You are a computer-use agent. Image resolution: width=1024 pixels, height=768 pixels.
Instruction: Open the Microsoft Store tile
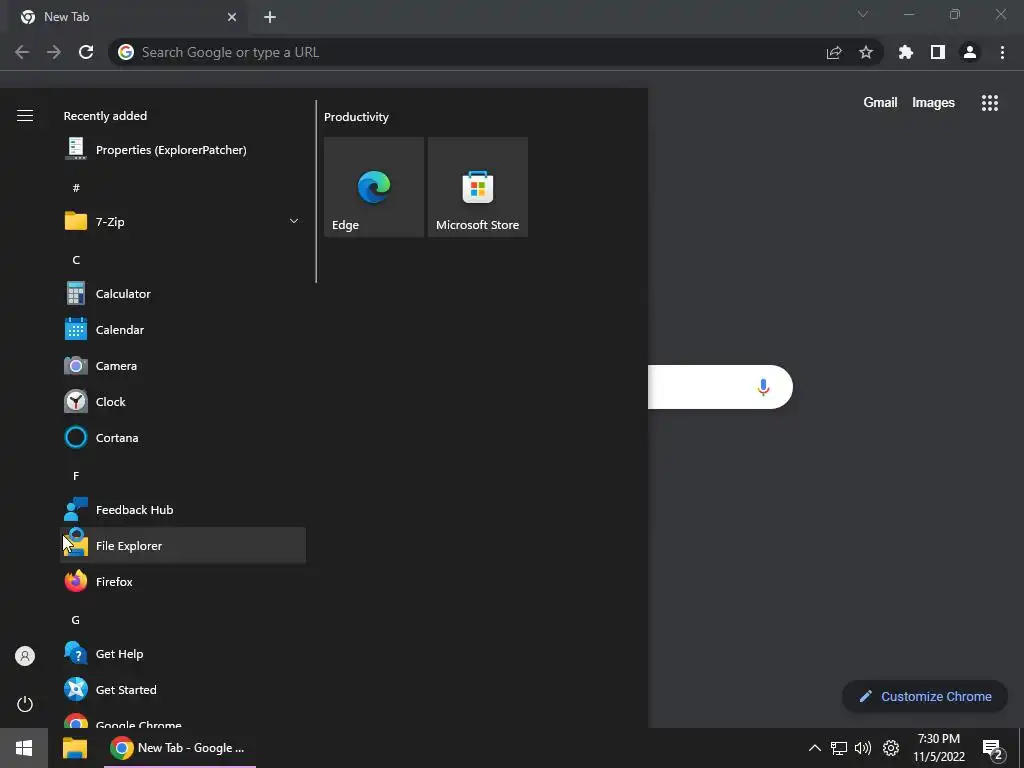477,187
